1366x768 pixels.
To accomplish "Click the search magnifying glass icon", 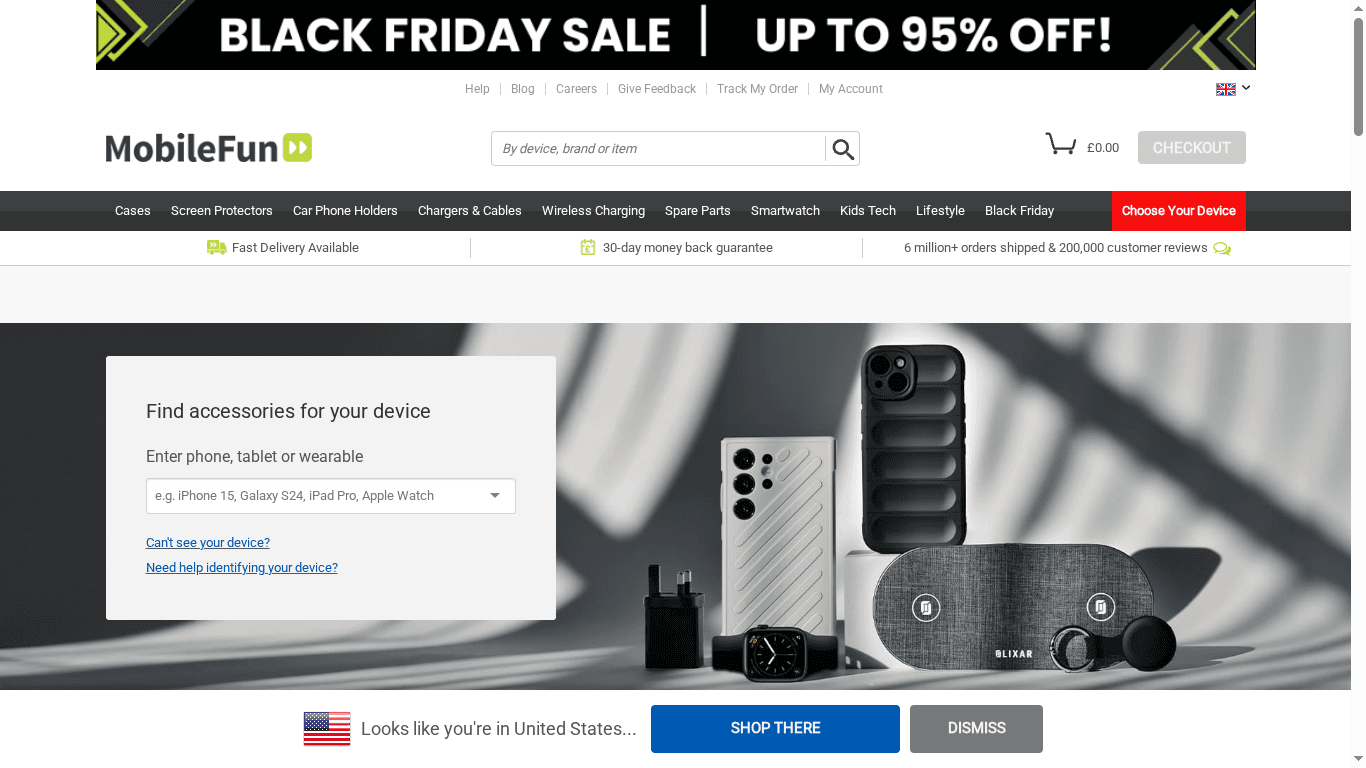I will pyautogui.click(x=842, y=147).
